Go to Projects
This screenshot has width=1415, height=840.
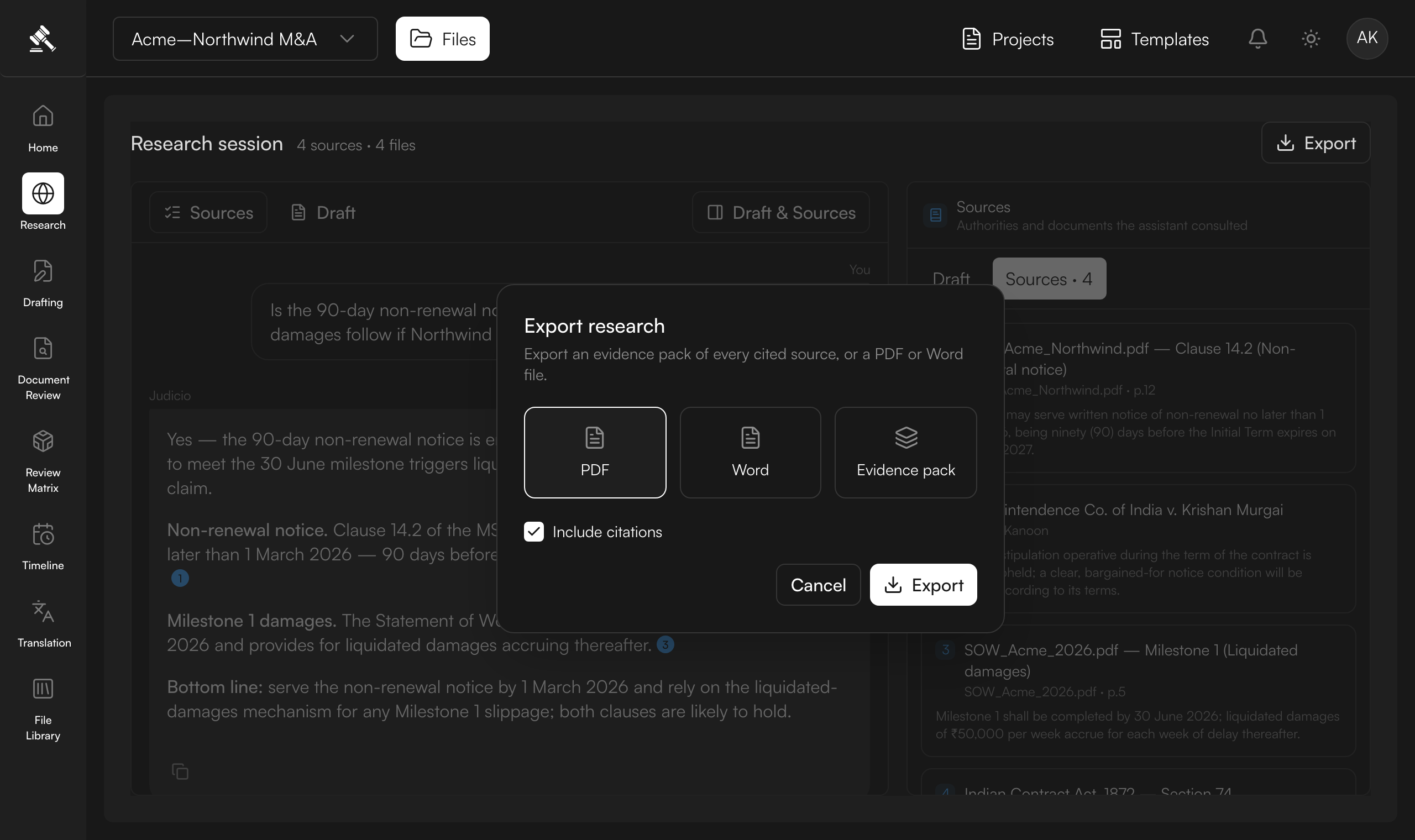(x=1008, y=39)
